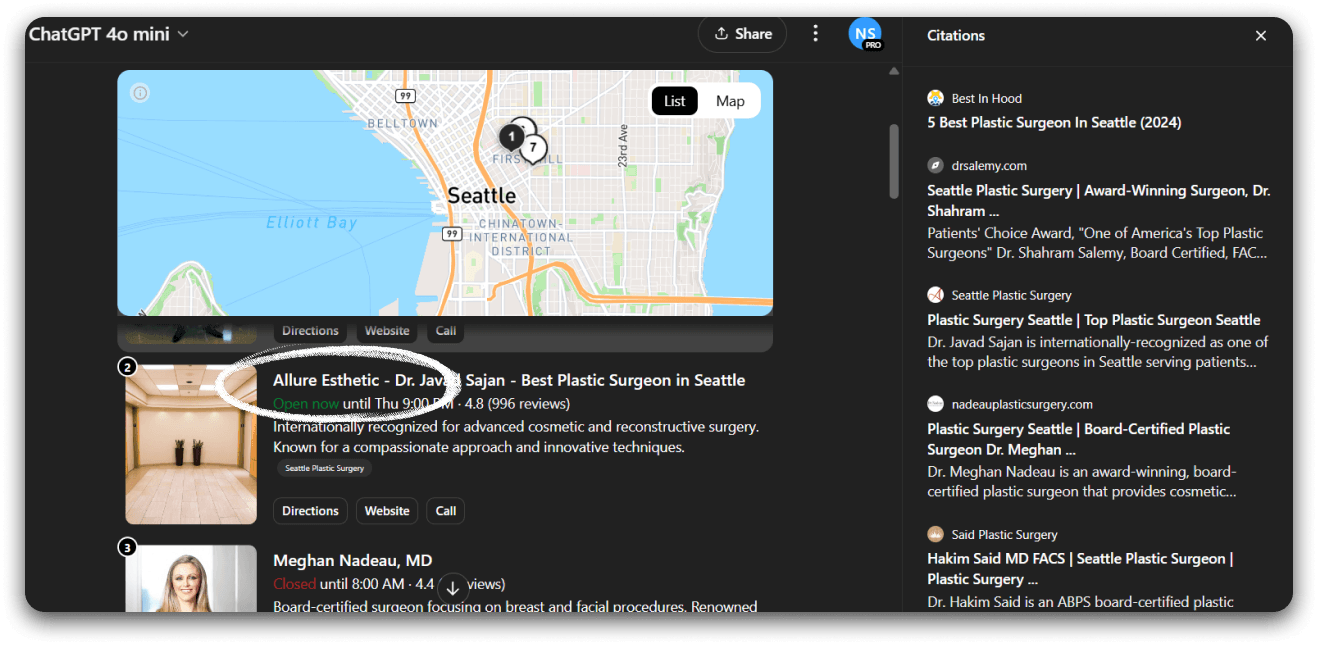The image size is (1318, 645).
Task: Click Directions for Allure Esthetic listing
Action: coord(310,511)
